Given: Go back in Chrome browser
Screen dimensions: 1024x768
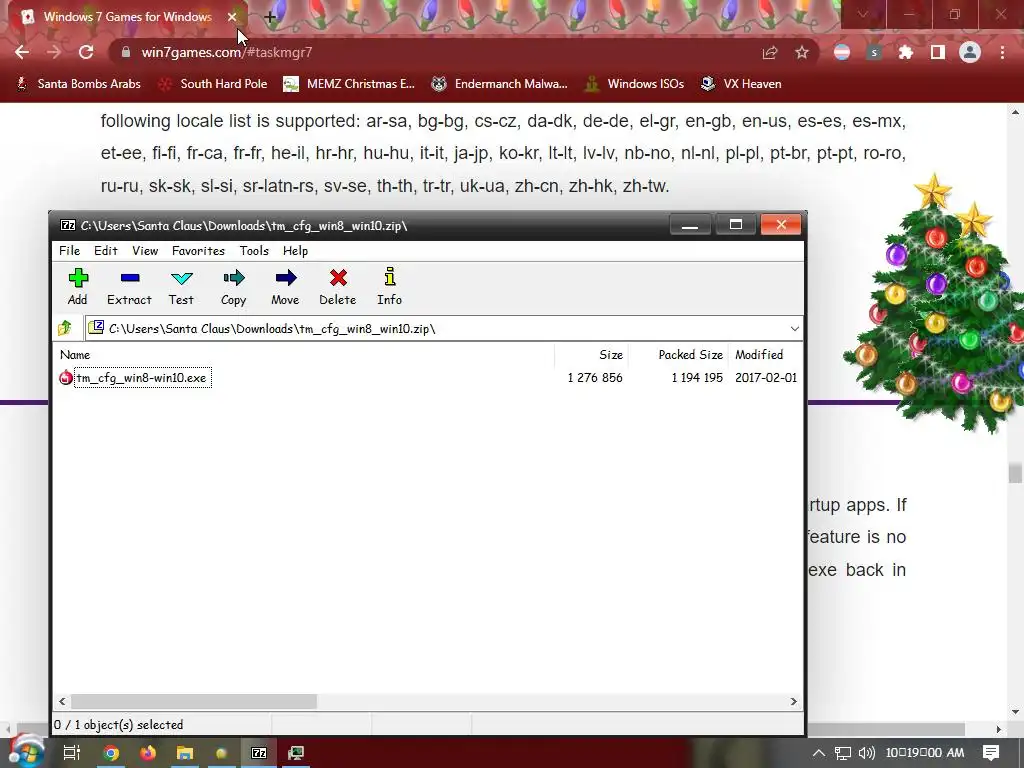Looking at the screenshot, I should coord(22,52).
